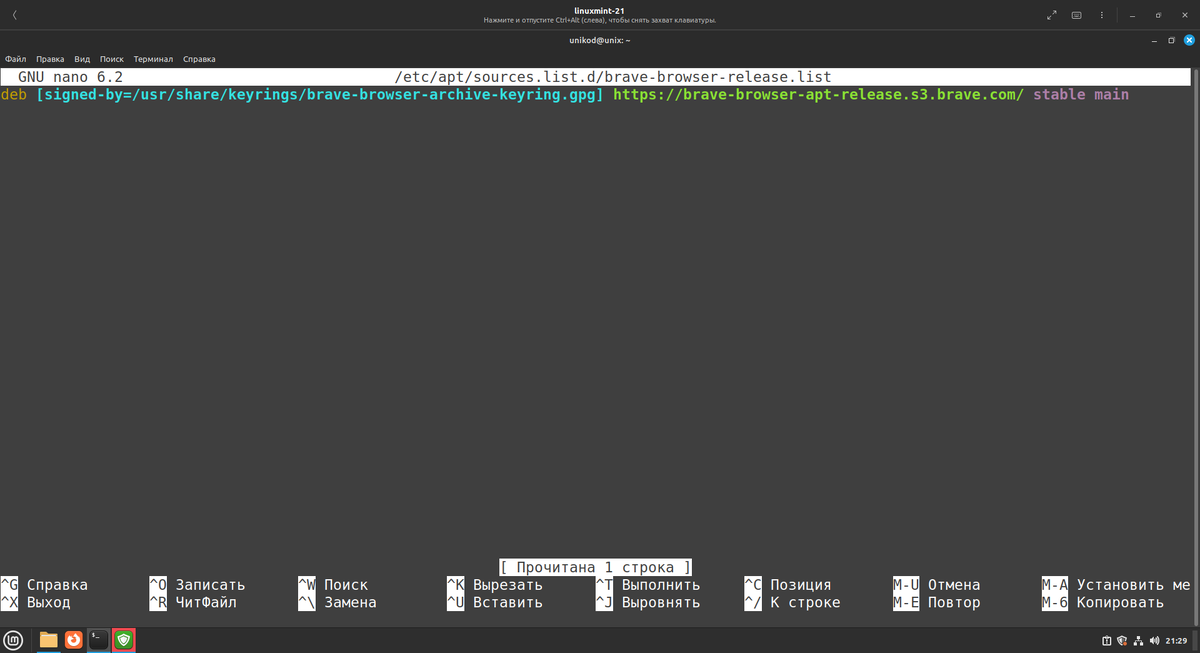Screen dimensions: 1200x653
Task: Click the ^K Вырезать shortcut
Action: click(495, 585)
